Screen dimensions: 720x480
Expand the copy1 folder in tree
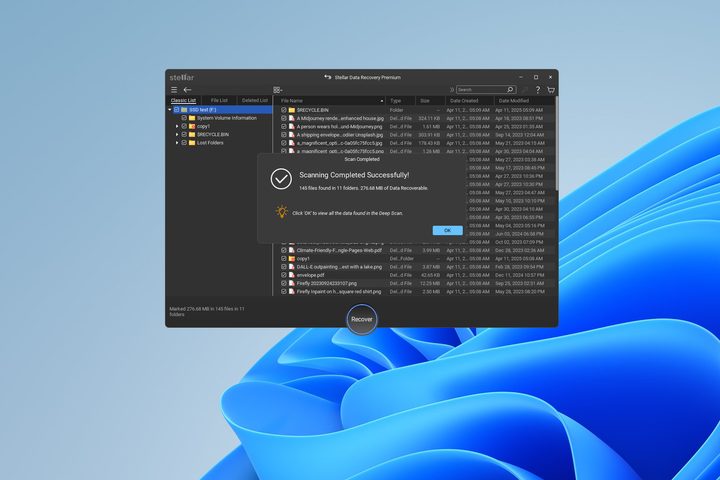[177, 126]
